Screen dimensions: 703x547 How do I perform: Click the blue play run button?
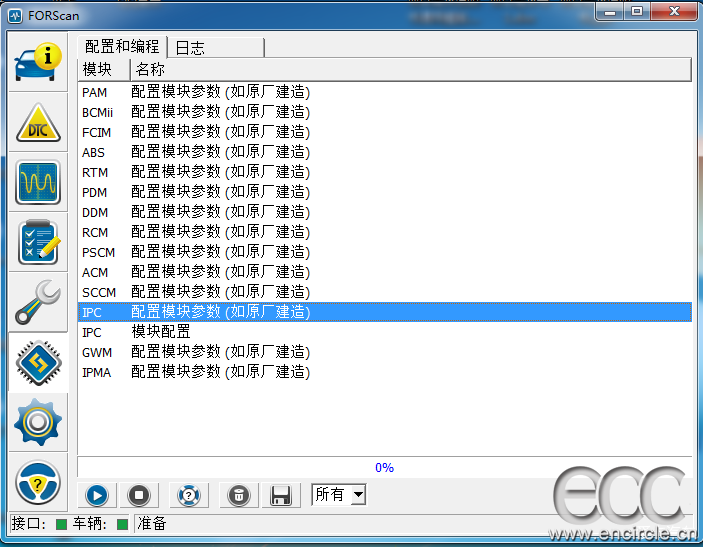click(97, 495)
